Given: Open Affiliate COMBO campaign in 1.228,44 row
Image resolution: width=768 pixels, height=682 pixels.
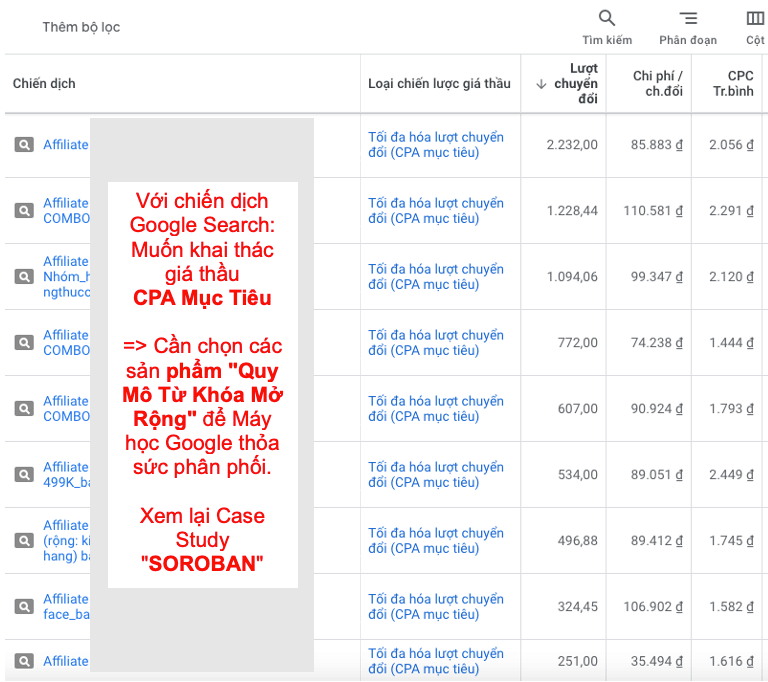Looking at the screenshot, I should pos(66,211).
